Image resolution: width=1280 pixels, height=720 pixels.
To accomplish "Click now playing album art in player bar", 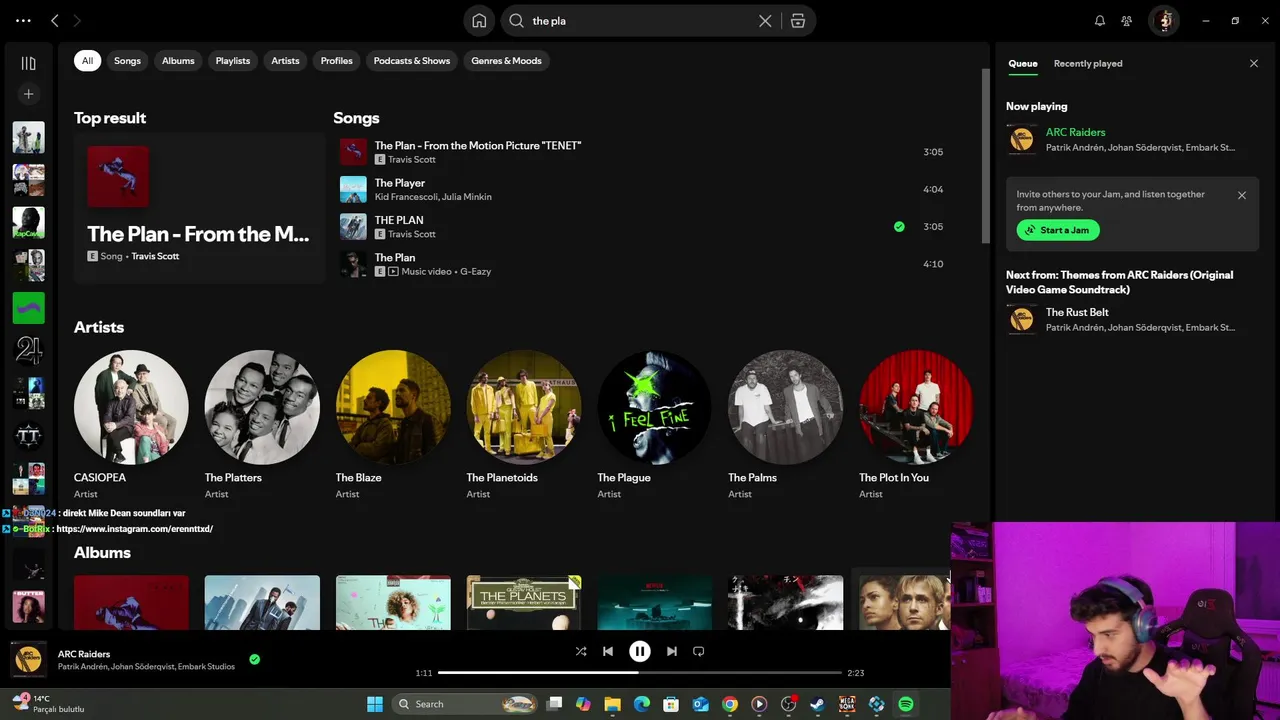I will 28,660.
